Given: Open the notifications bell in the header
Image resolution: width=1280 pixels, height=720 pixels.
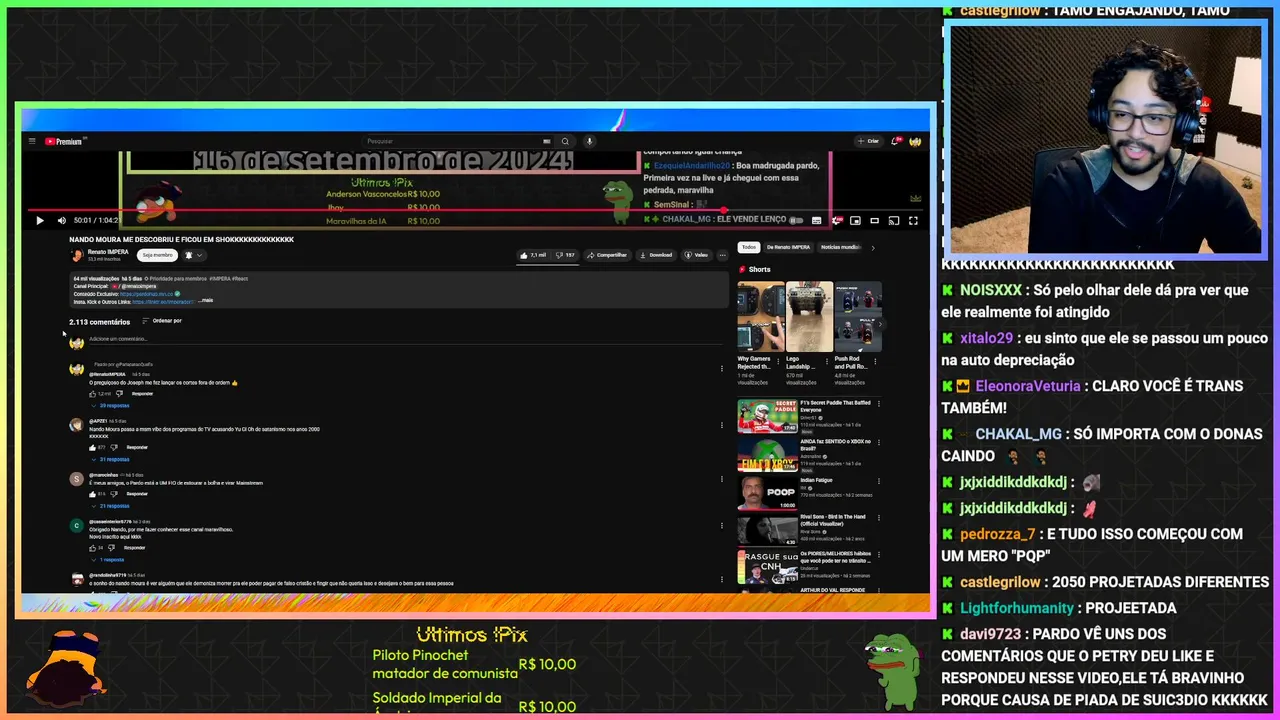Looking at the screenshot, I should (x=896, y=141).
